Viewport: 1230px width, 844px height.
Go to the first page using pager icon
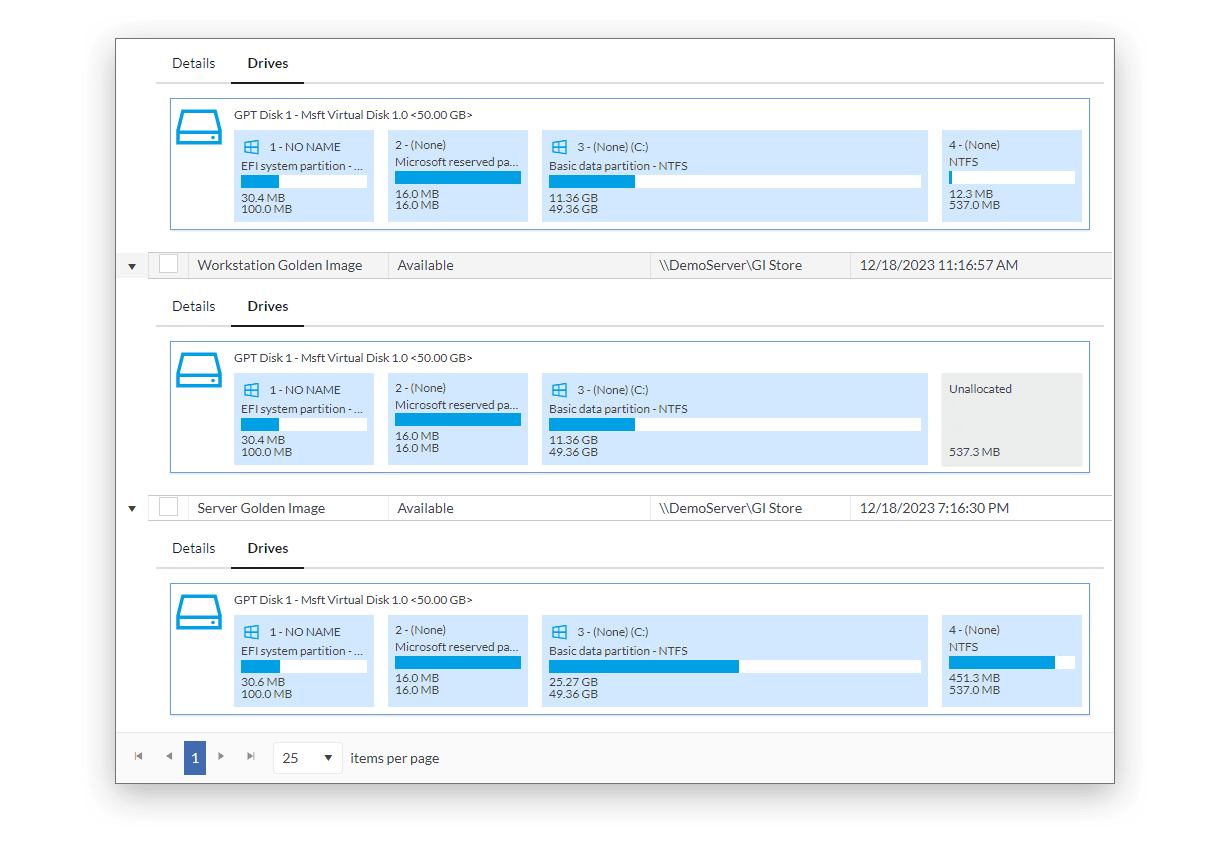click(x=139, y=757)
